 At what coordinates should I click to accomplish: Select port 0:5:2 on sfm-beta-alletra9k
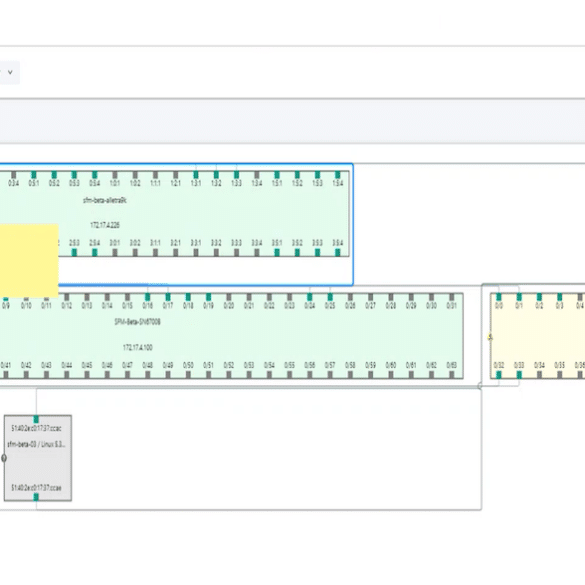tap(54, 175)
